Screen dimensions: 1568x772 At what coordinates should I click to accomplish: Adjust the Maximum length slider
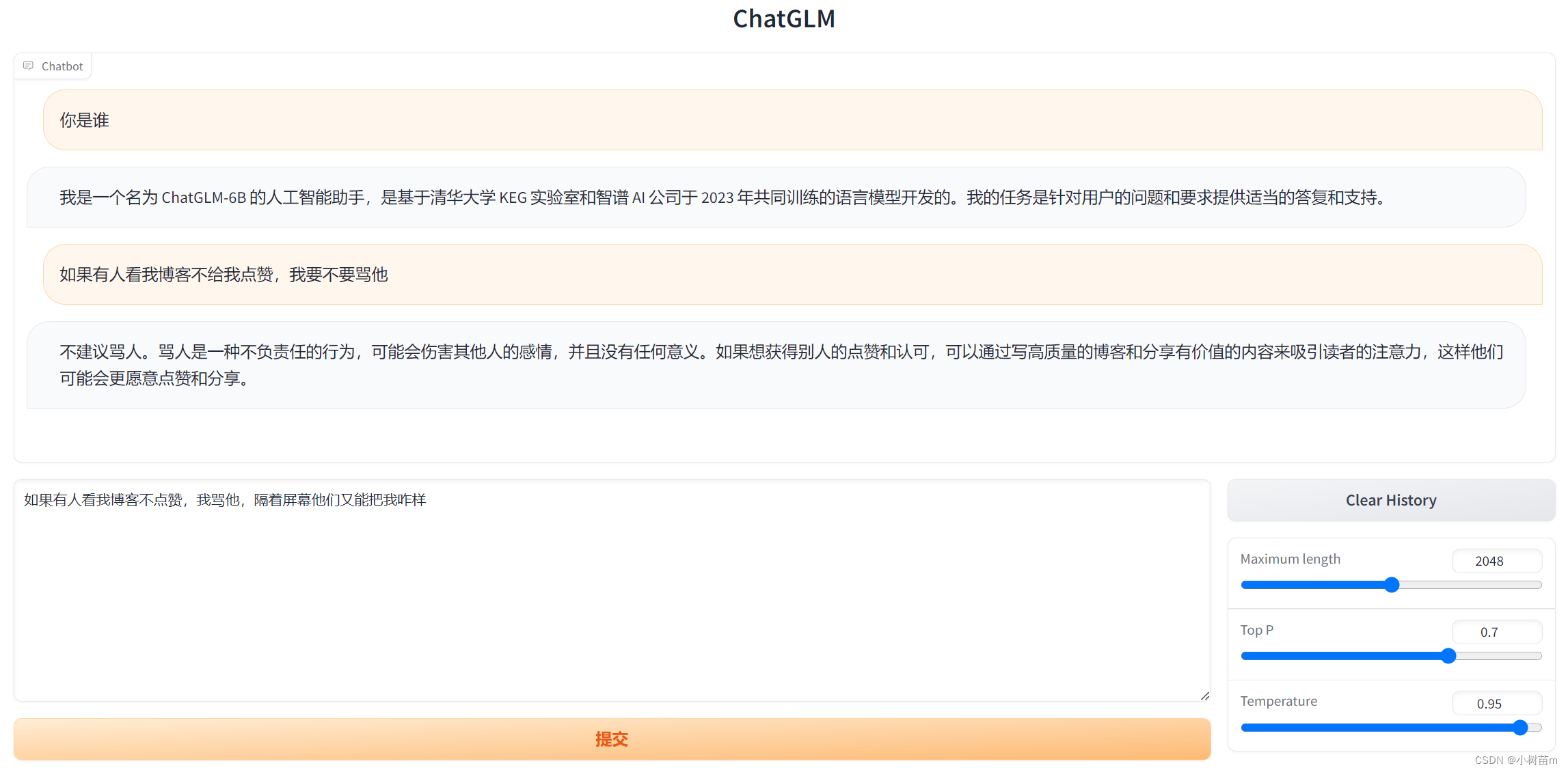point(1391,585)
